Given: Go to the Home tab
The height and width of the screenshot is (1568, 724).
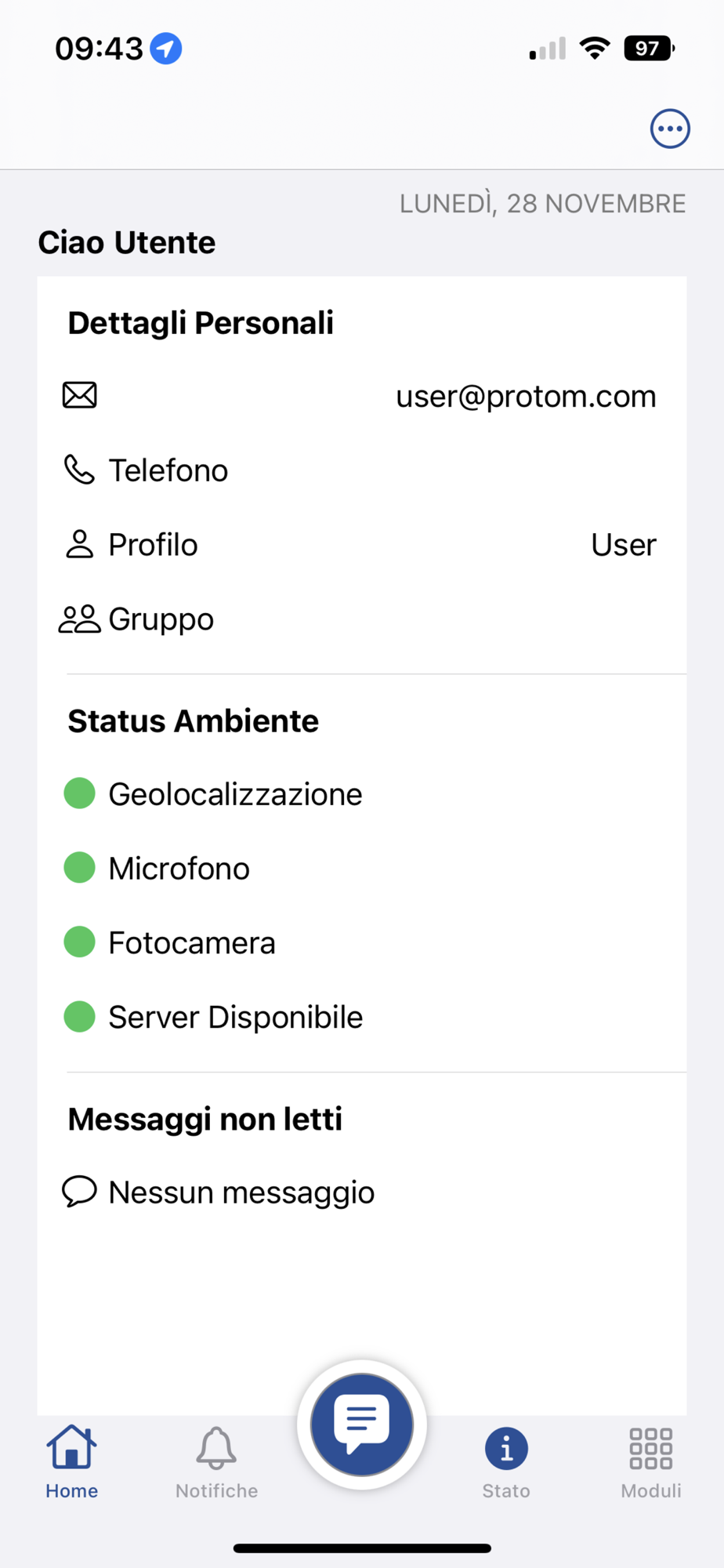Looking at the screenshot, I should coord(71,1462).
